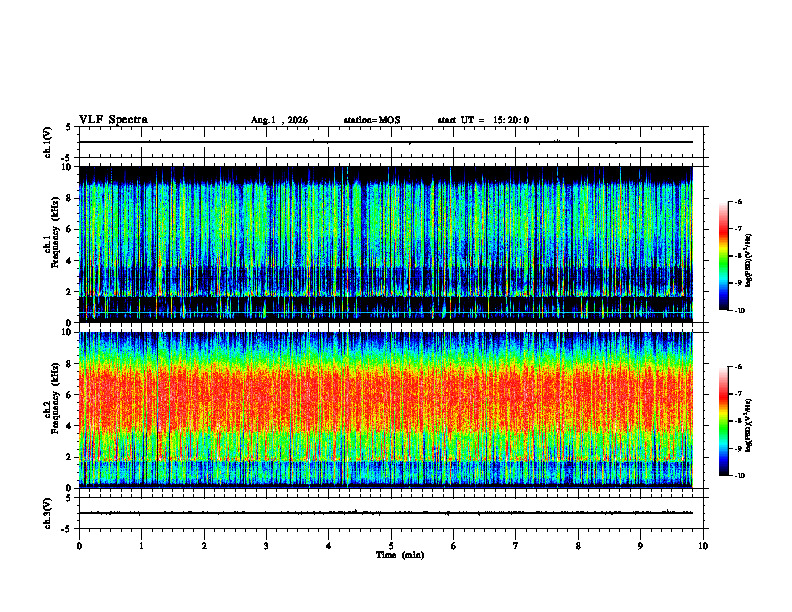Image resolution: width=792 pixels, height=612 pixels.
Task: Click ch.1 frequency tick label "8"
Action: coord(69,198)
